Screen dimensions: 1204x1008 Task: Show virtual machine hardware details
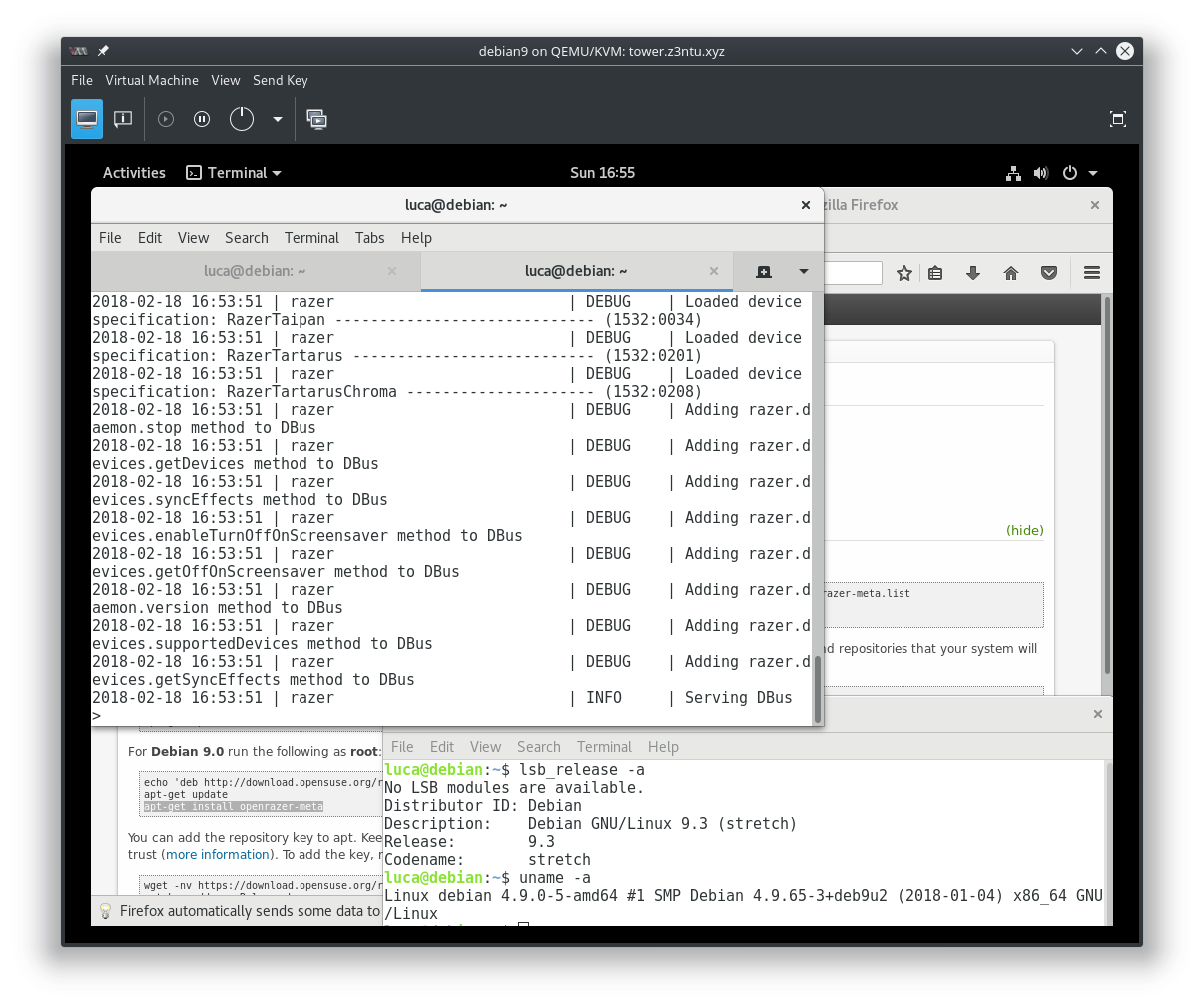(x=122, y=119)
